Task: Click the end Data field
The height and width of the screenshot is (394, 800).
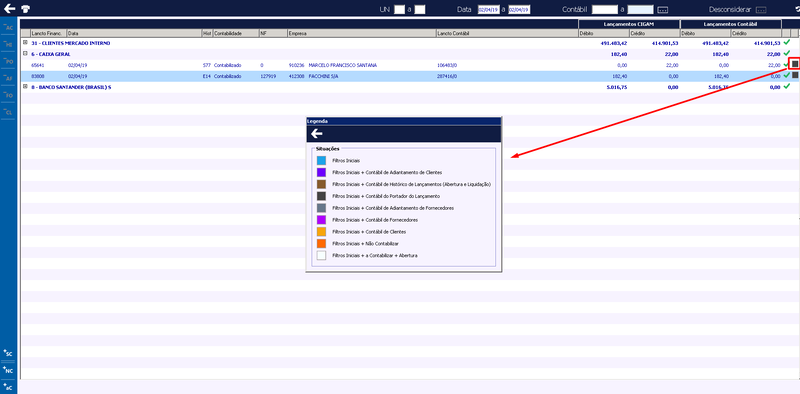Action: [519, 10]
